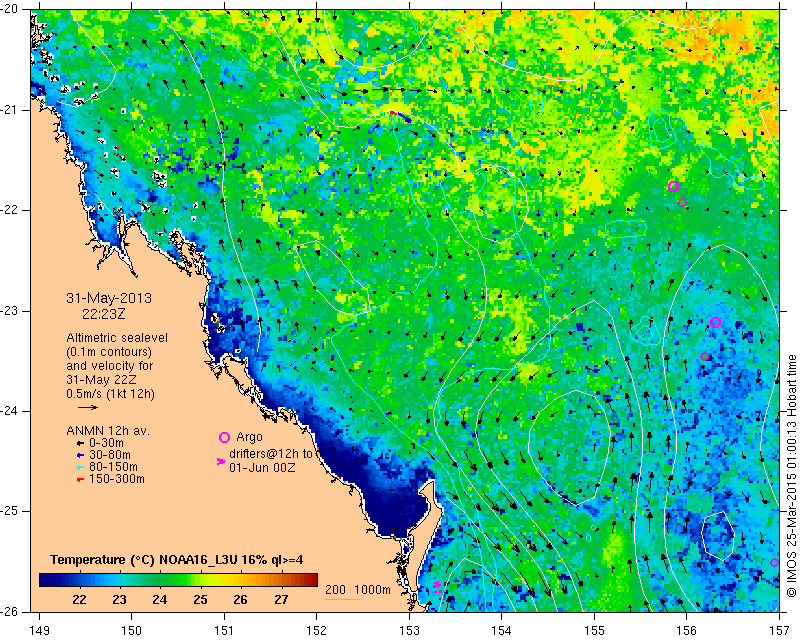Click the cyan 80-150m arrow symbol
Viewport: 800px width, 640px height.
click(x=80, y=467)
